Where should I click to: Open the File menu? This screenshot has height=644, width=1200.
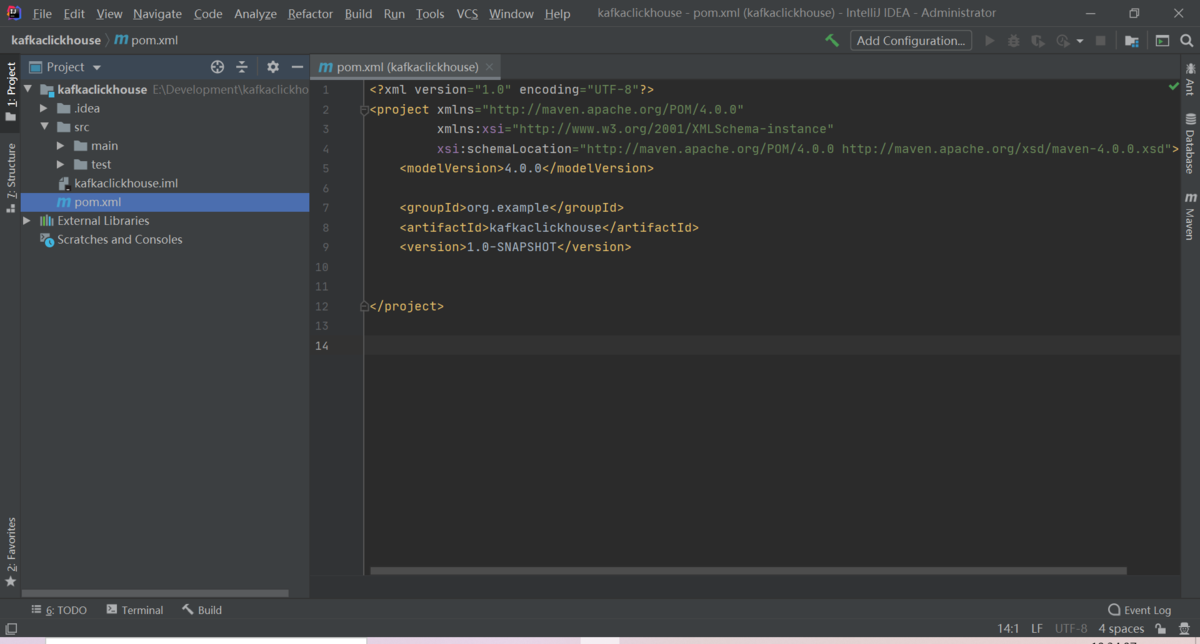42,14
